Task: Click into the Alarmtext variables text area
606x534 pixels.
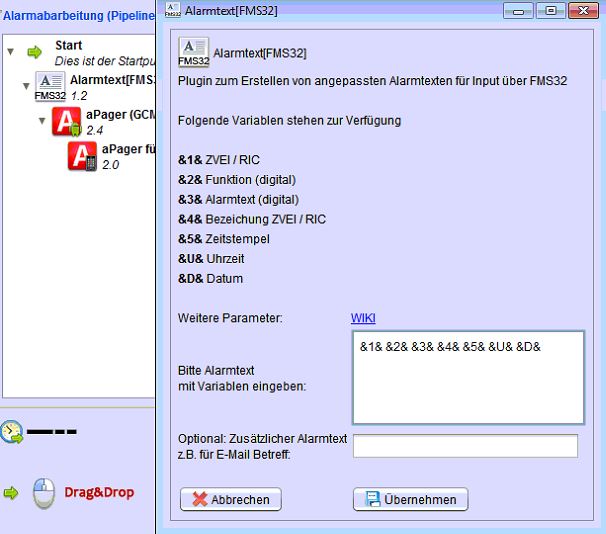Action: pyautogui.click(x=467, y=378)
